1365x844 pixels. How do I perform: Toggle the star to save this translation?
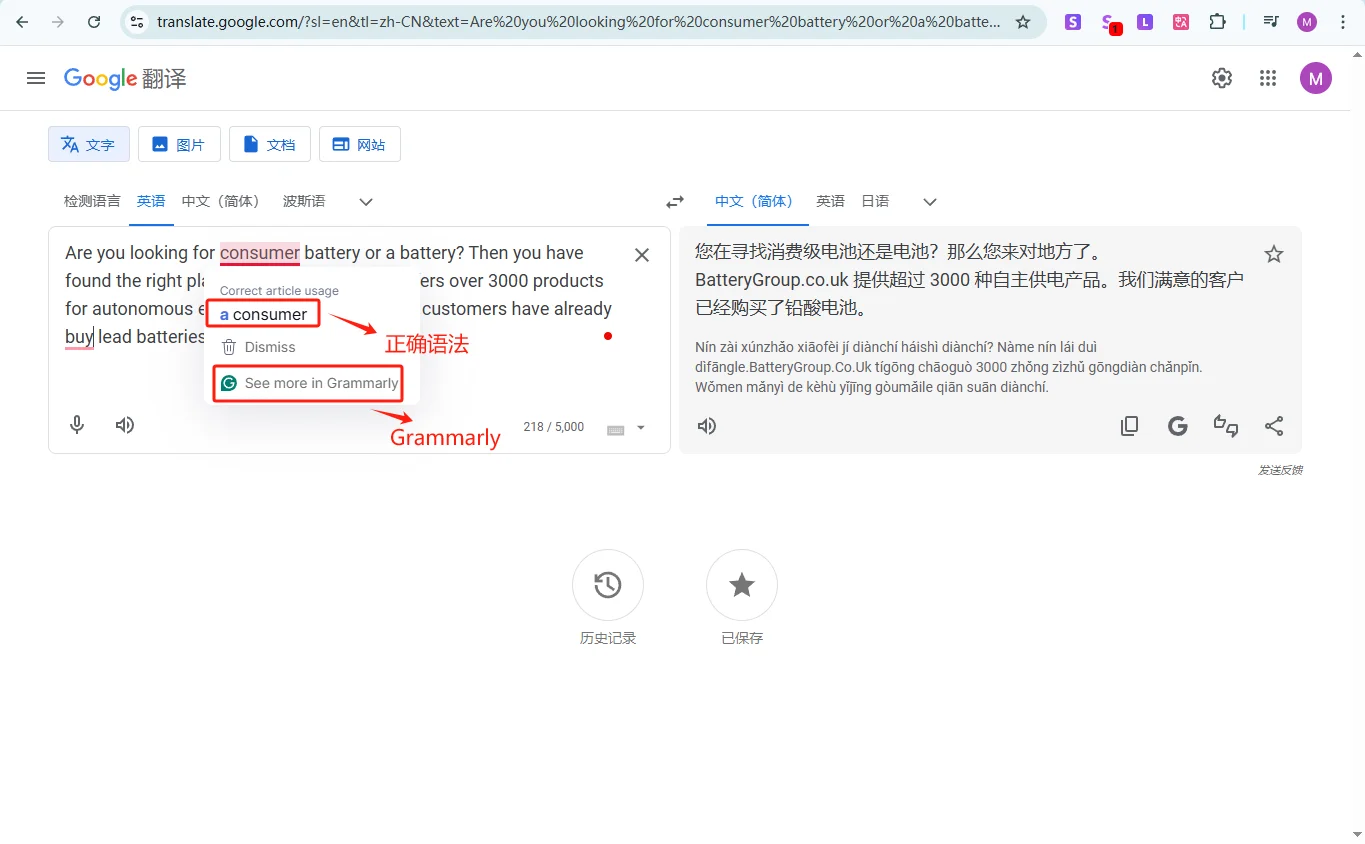point(1273,254)
